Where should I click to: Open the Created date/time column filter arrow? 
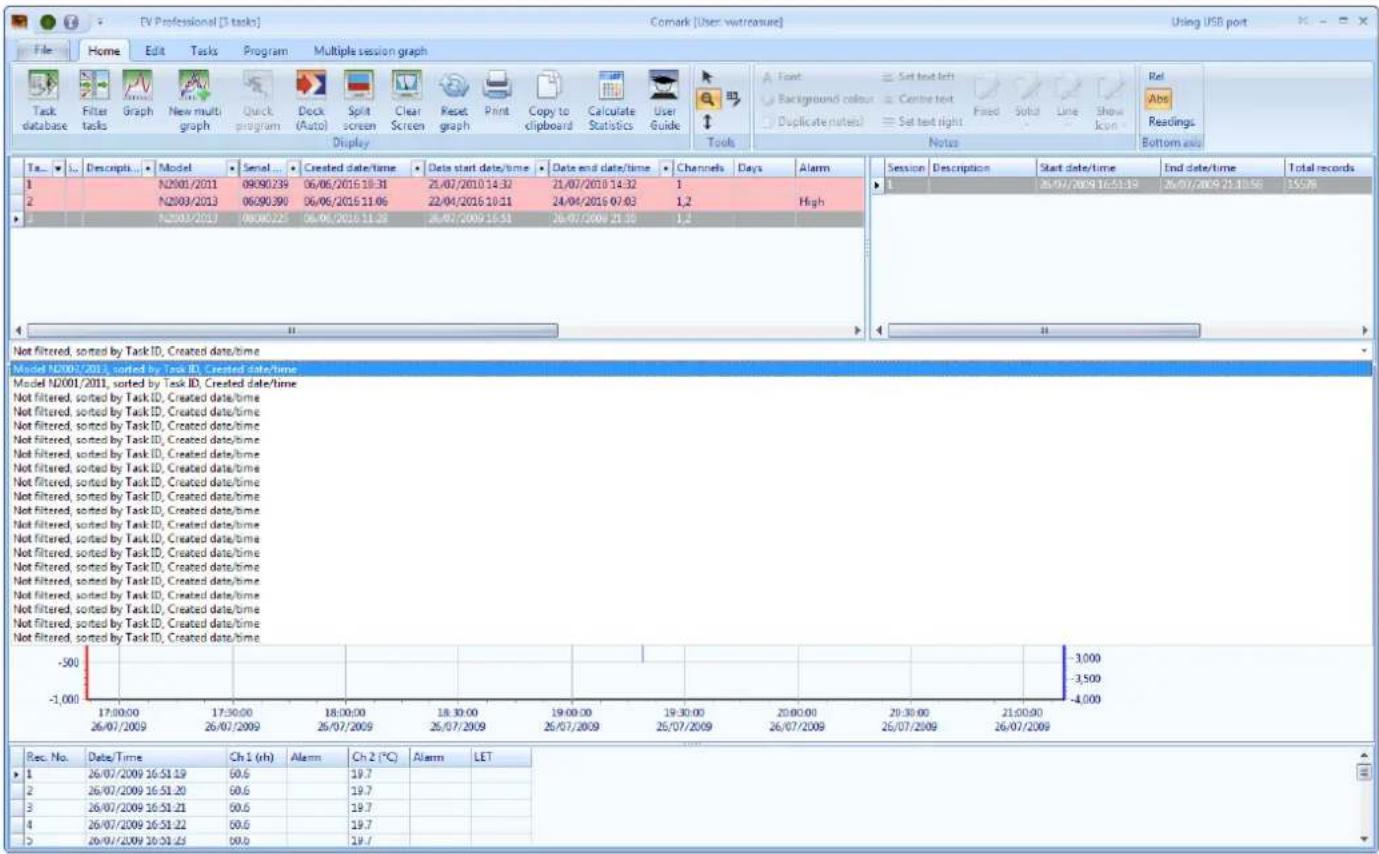(418, 168)
